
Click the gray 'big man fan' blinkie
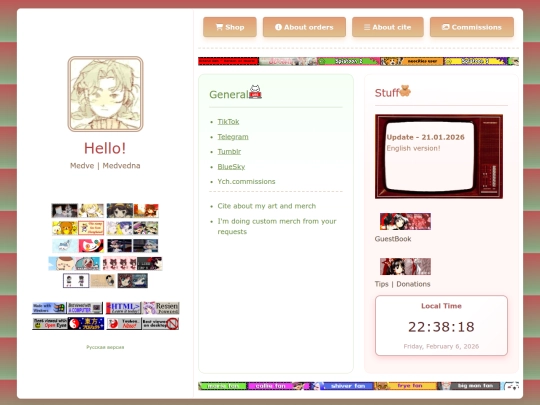[468, 386]
